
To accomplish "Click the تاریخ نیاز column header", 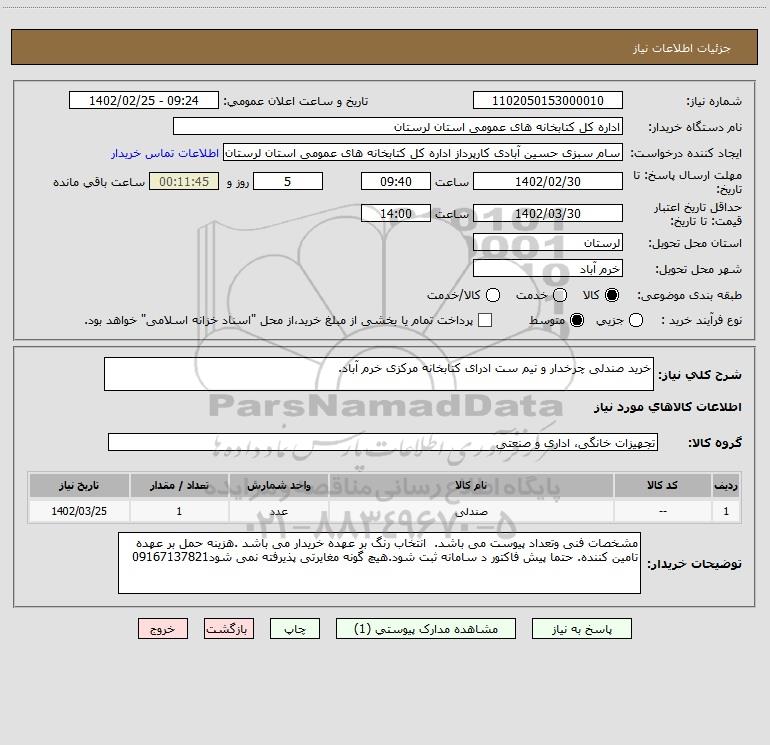I will (79, 485).
